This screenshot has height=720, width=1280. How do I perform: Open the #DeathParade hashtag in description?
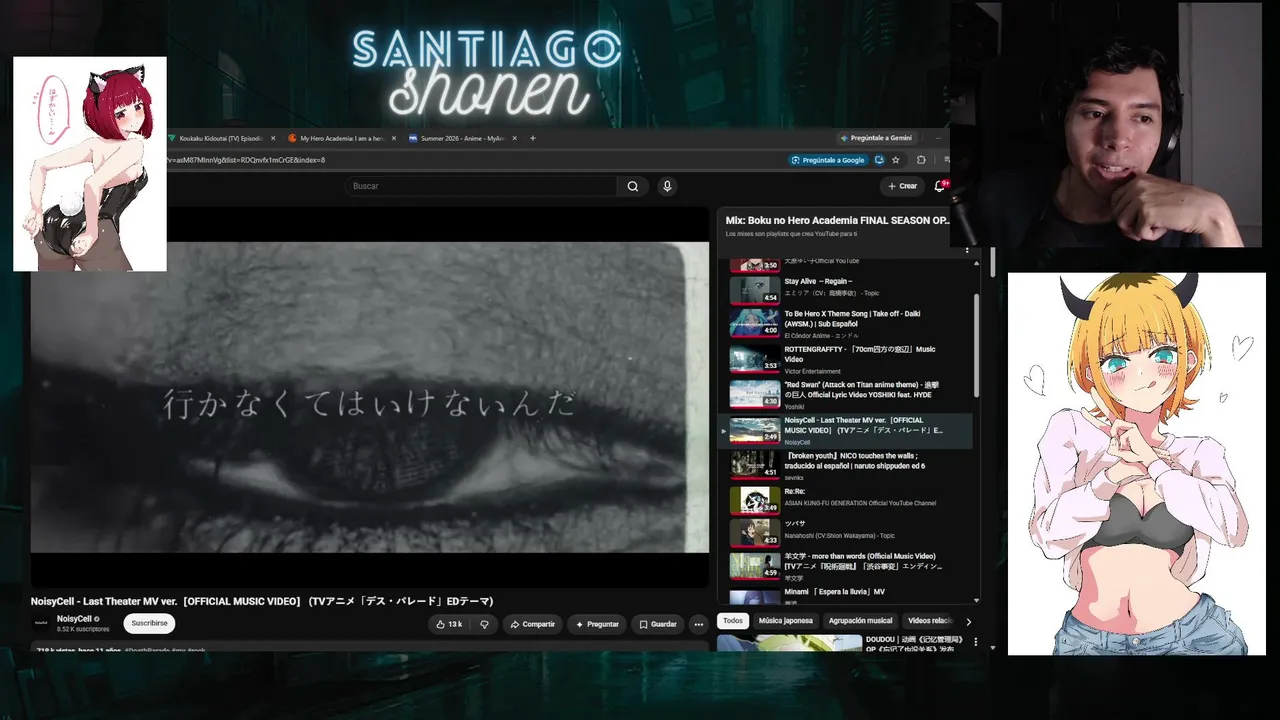(x=146, y=650)
